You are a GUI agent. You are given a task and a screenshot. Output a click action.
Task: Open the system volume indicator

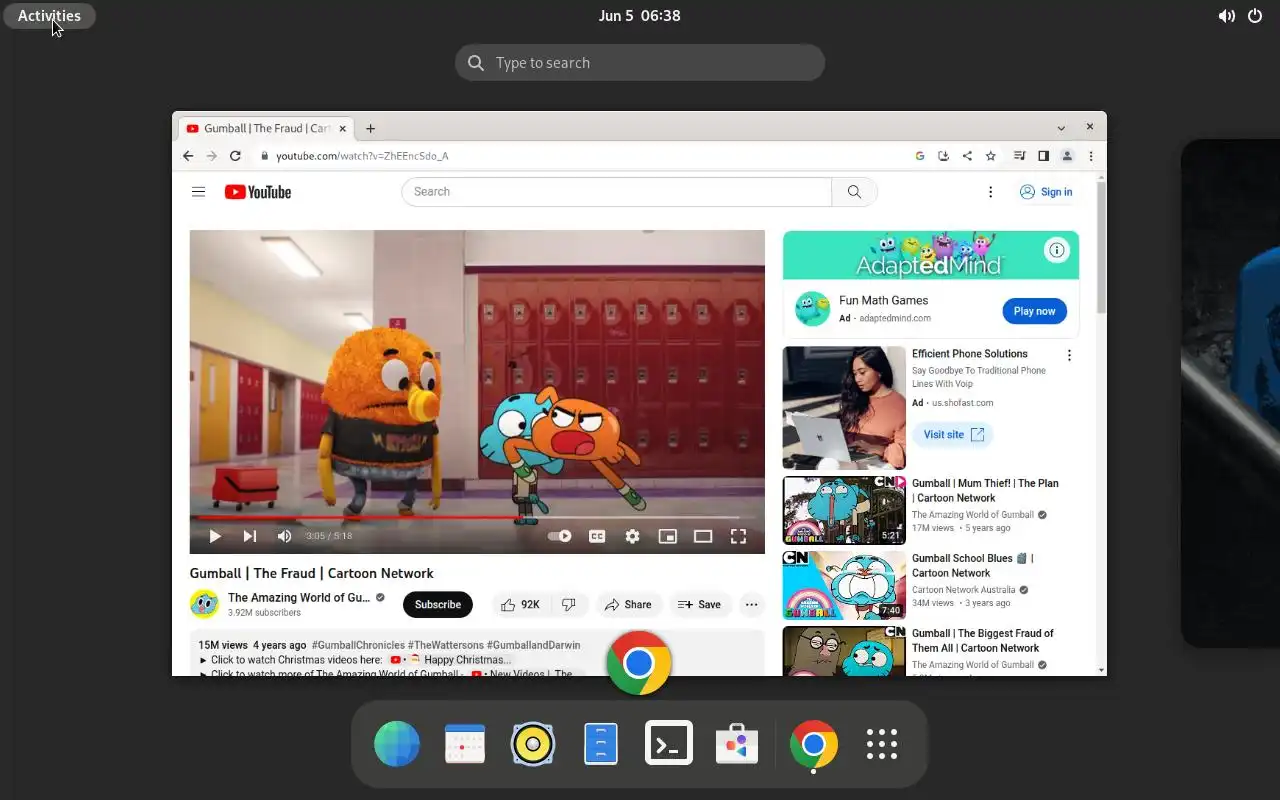point(1226,16)
